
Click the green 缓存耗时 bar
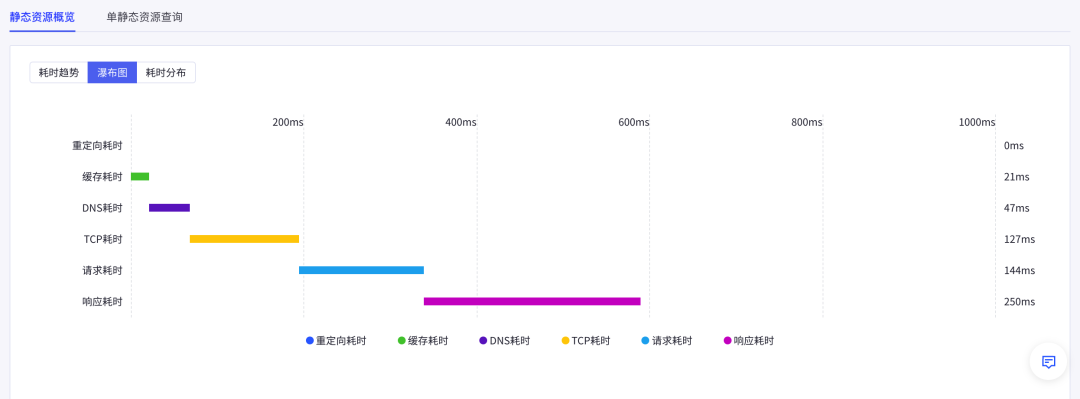(140, 176)
